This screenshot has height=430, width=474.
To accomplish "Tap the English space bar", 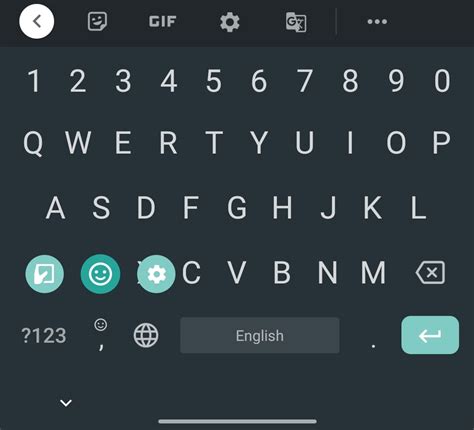I will coord(260,335).
